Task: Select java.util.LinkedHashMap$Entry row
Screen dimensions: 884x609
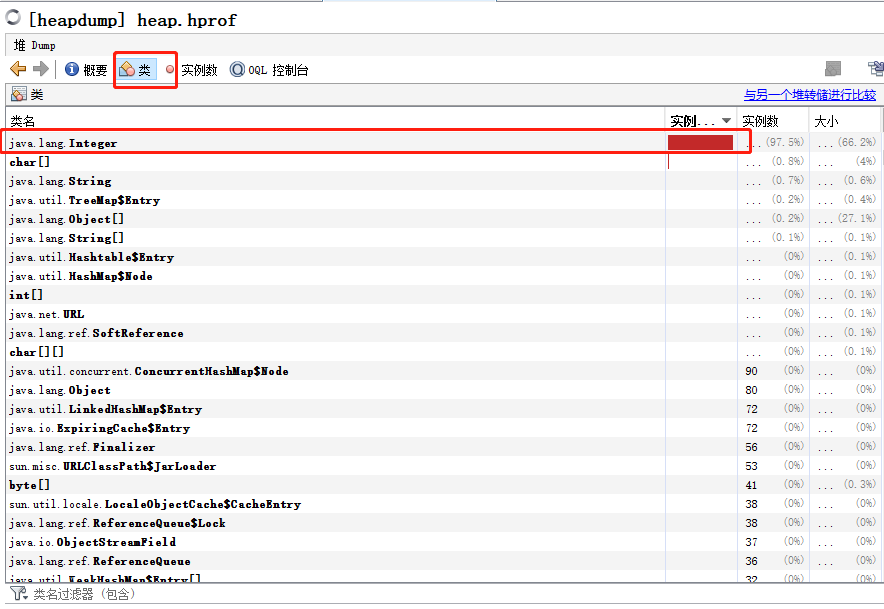Action: [x=443, y=409]
